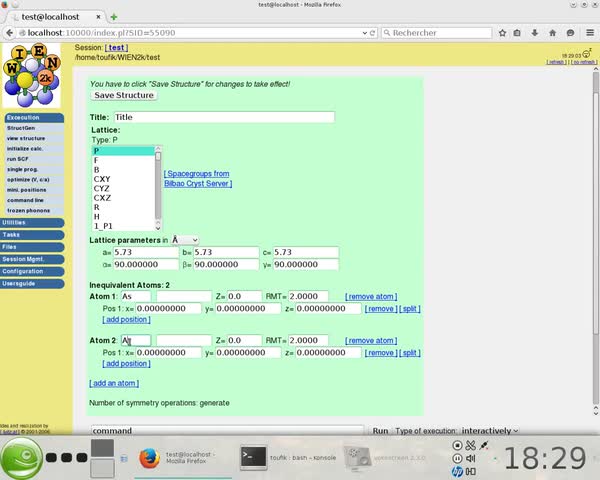Click the 18:29 taskbar clock
This screenshot has height=480, width=600.
point(545,458)
